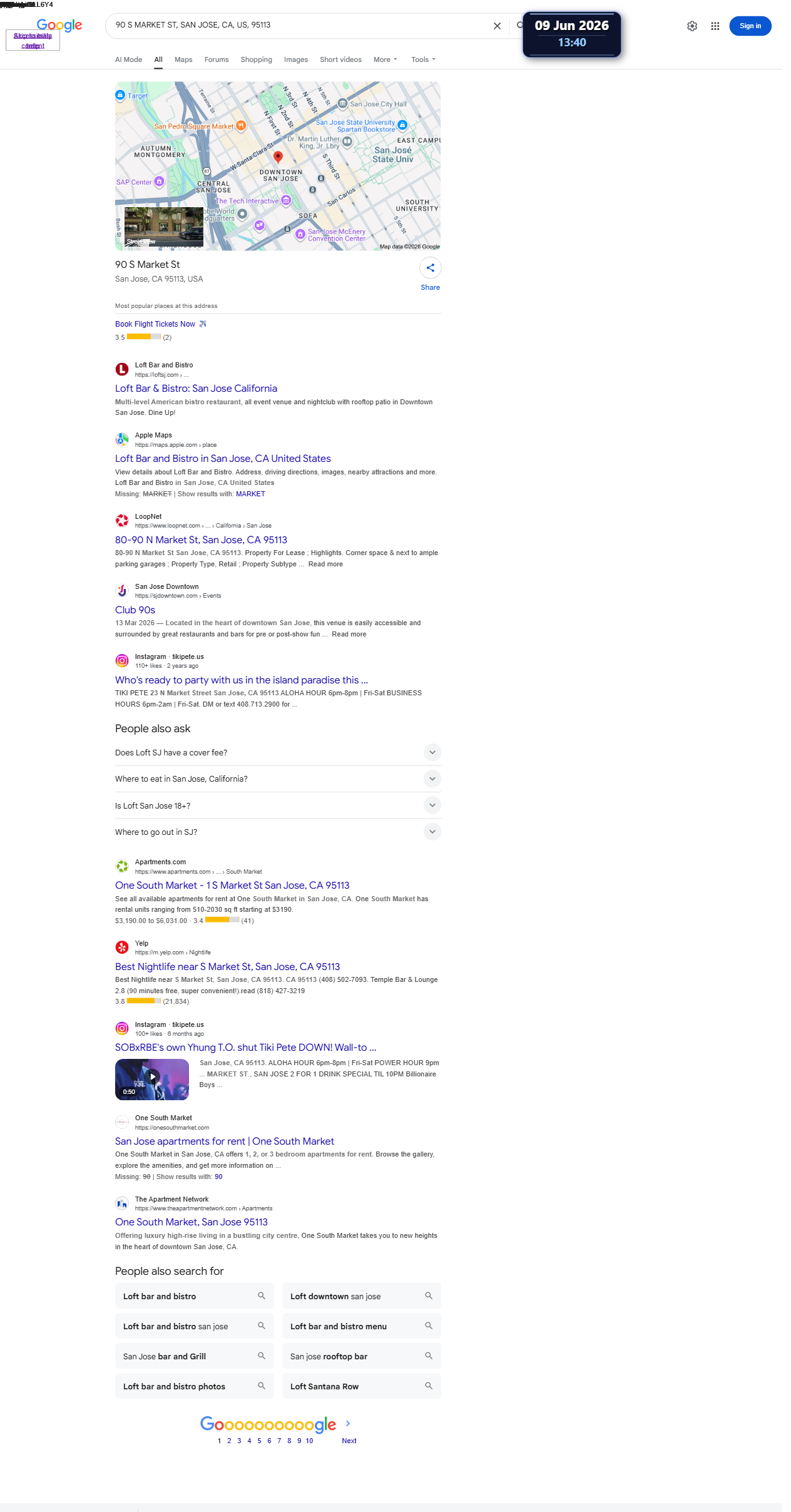Switch to the Maps tab

click(183, 59)
